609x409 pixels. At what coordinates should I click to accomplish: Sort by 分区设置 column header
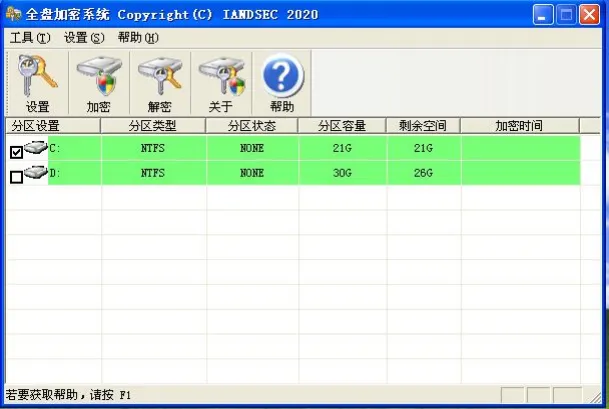coord(53,126)
